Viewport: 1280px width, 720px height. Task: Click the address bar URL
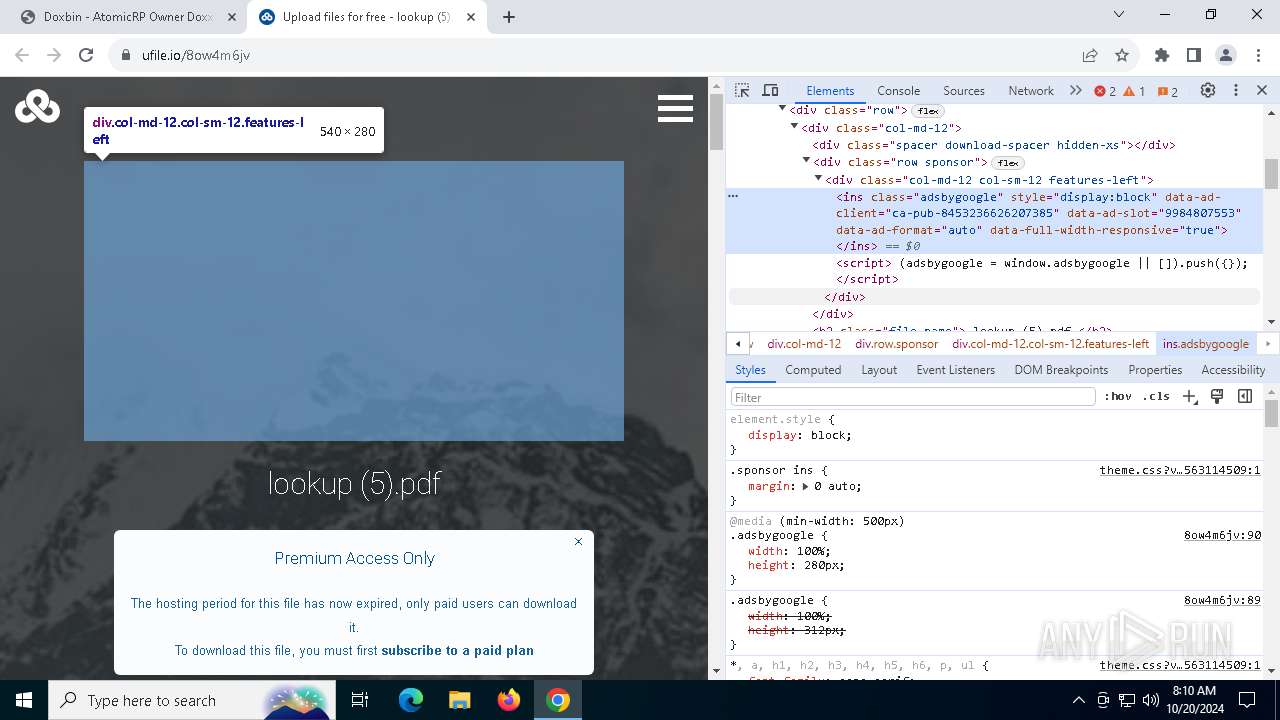[196, 55]
